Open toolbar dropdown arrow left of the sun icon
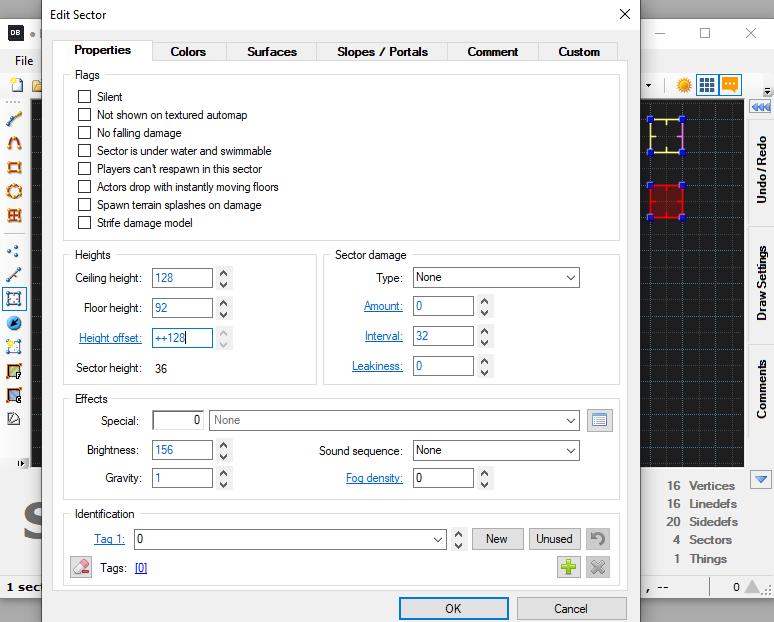The width and height of the screenshot is (774, 622). [648, 85]
